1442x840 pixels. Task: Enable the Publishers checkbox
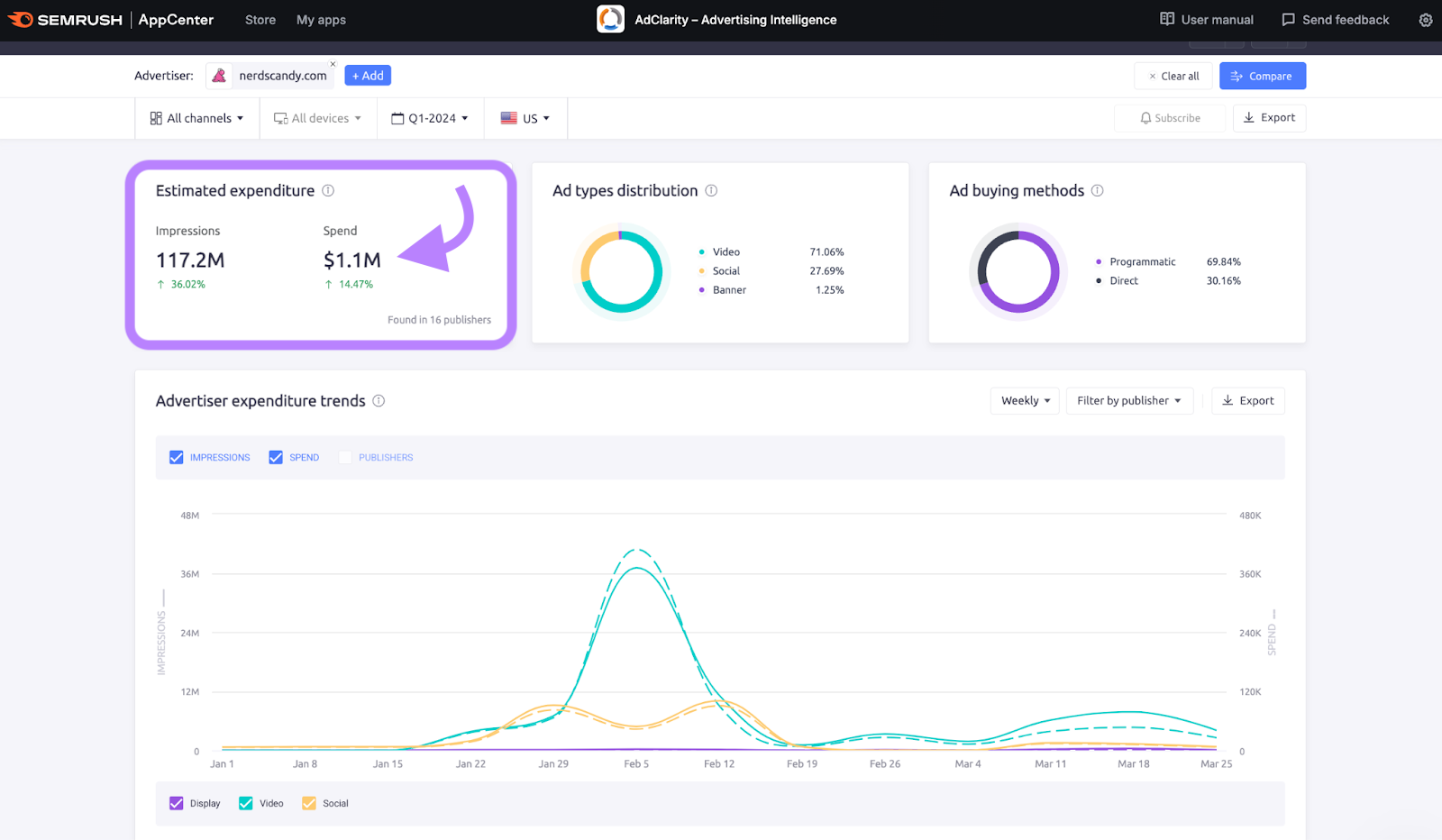click(344, 457)
